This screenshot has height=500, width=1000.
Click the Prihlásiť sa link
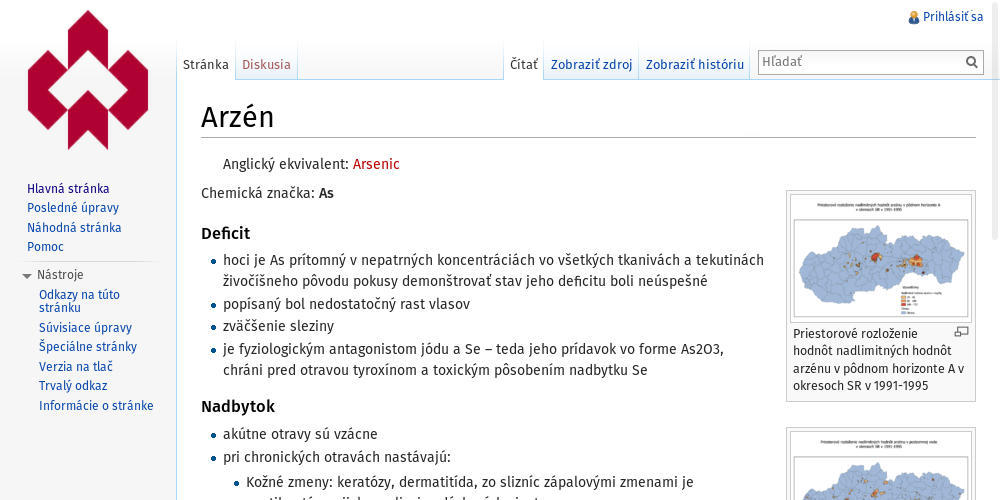tap(952, 17)
